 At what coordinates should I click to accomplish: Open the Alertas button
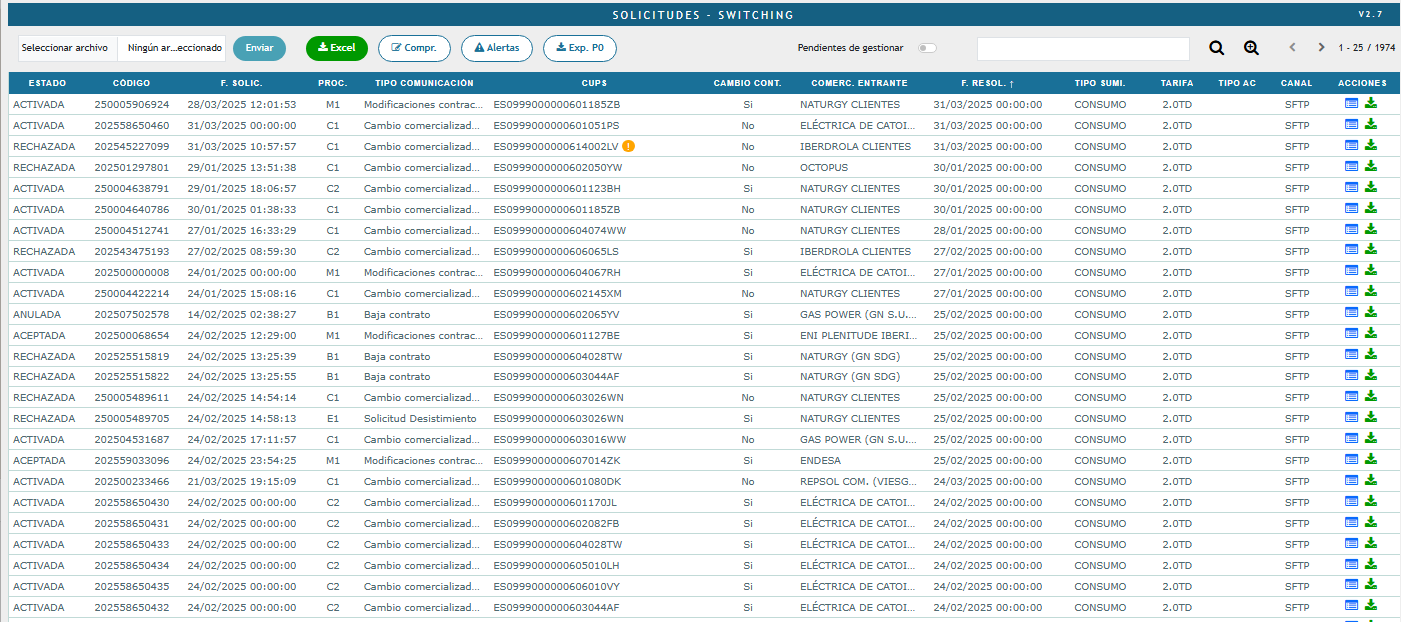[496, 48]
